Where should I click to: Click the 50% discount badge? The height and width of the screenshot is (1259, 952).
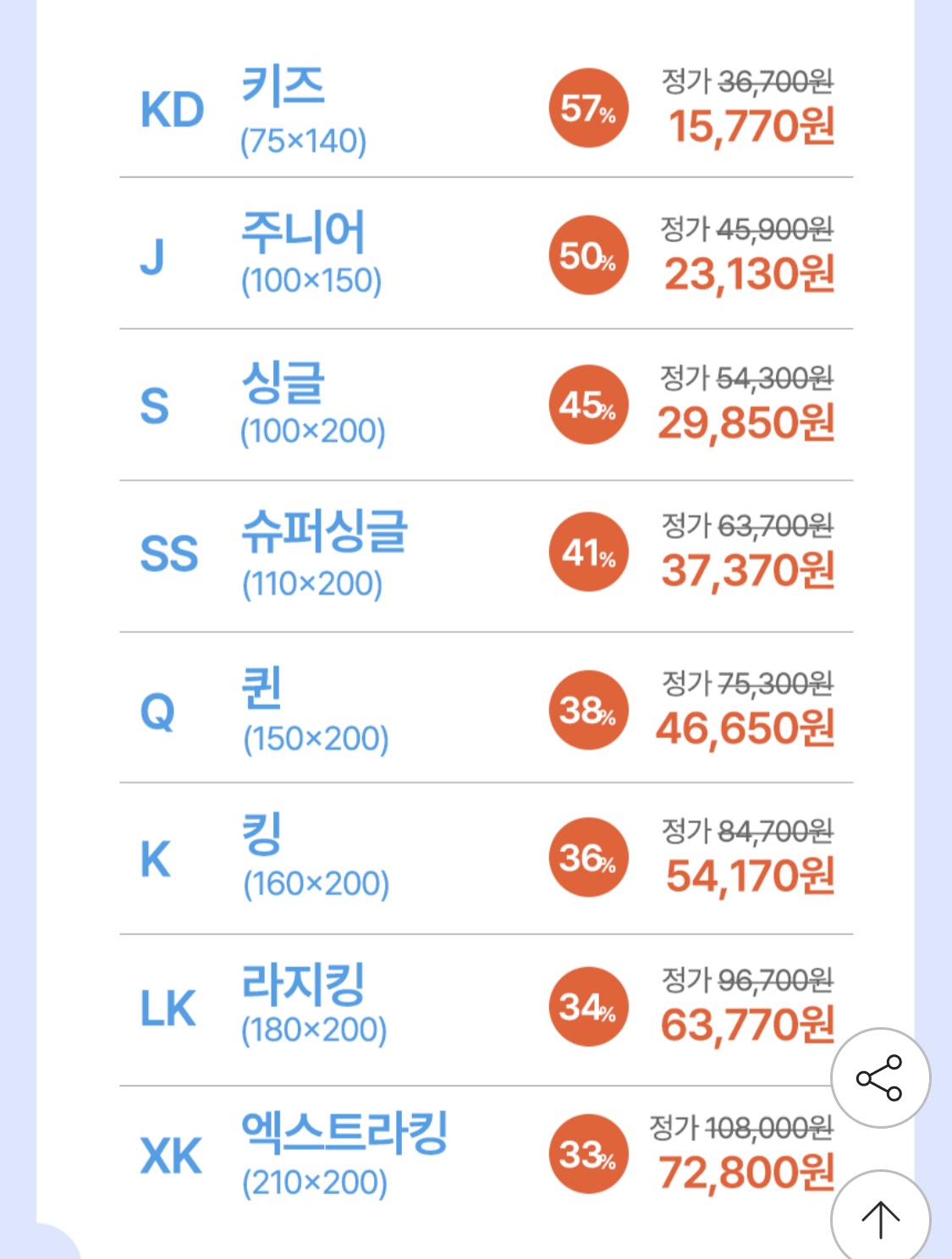pos(589,256)
